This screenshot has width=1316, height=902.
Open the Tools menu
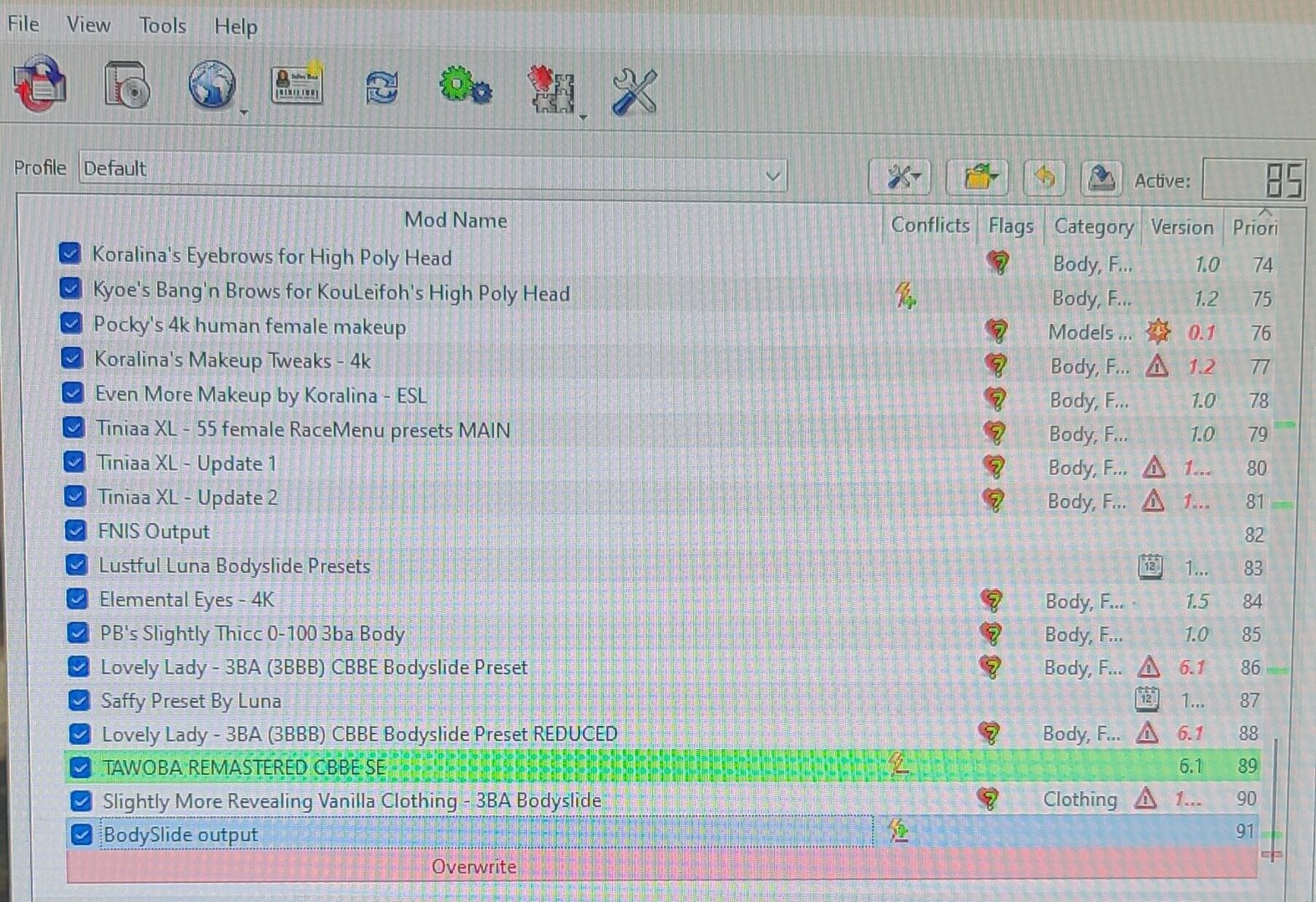162,25
